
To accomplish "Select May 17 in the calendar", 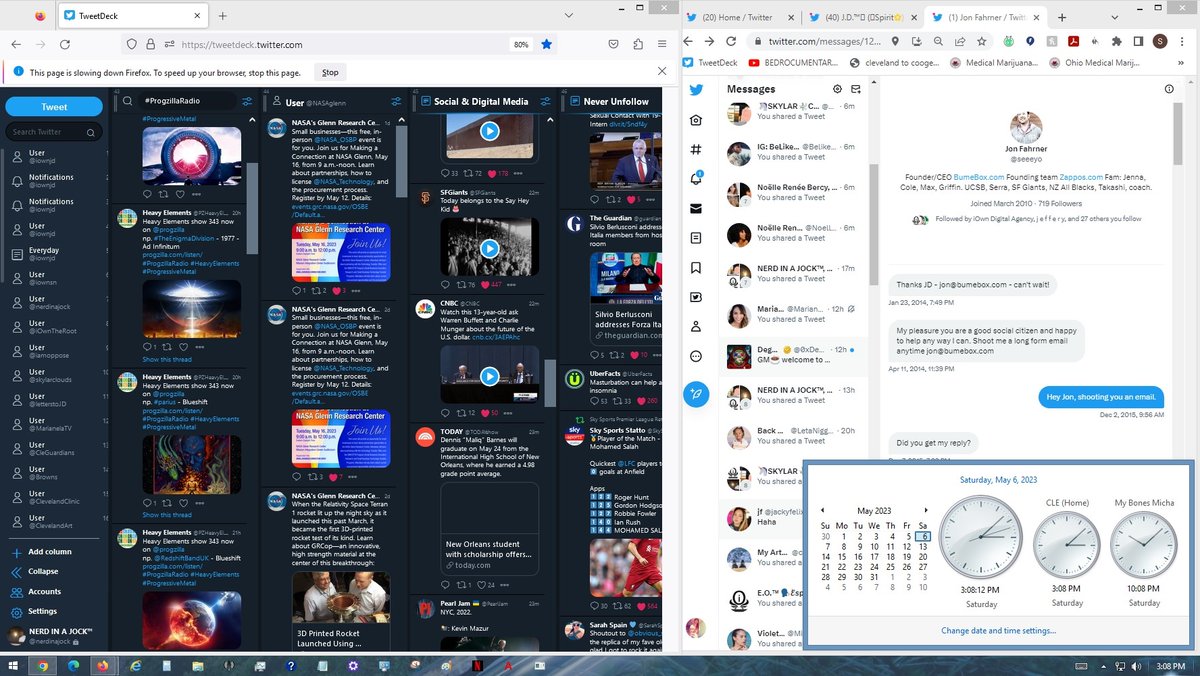I will pyautogui.click(x=875, y=557).
